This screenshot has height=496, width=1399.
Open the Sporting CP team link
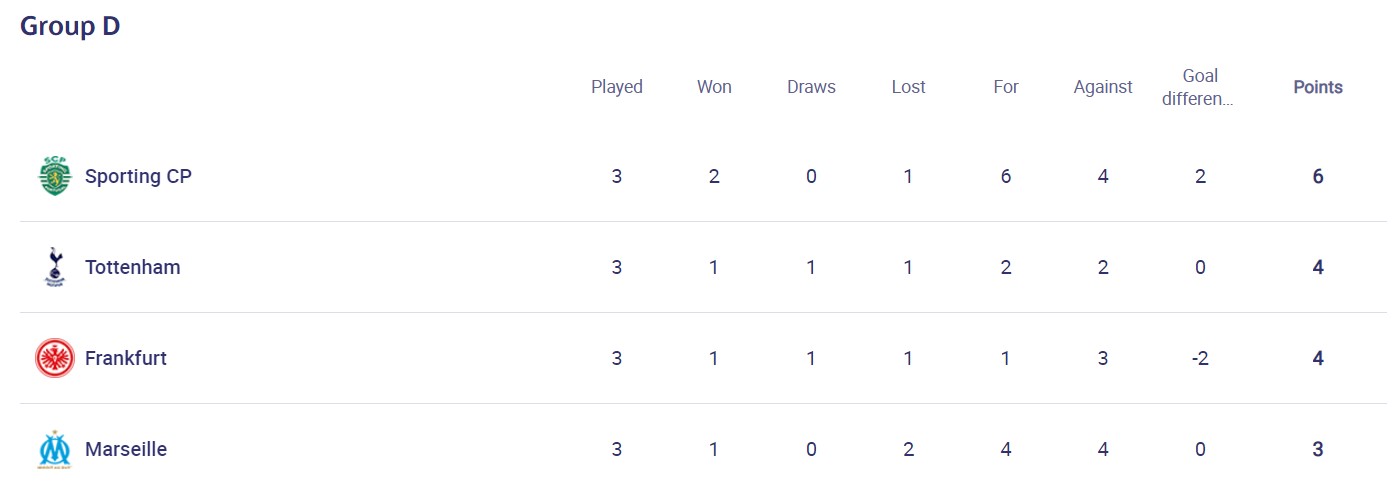[x=138, y=176]
